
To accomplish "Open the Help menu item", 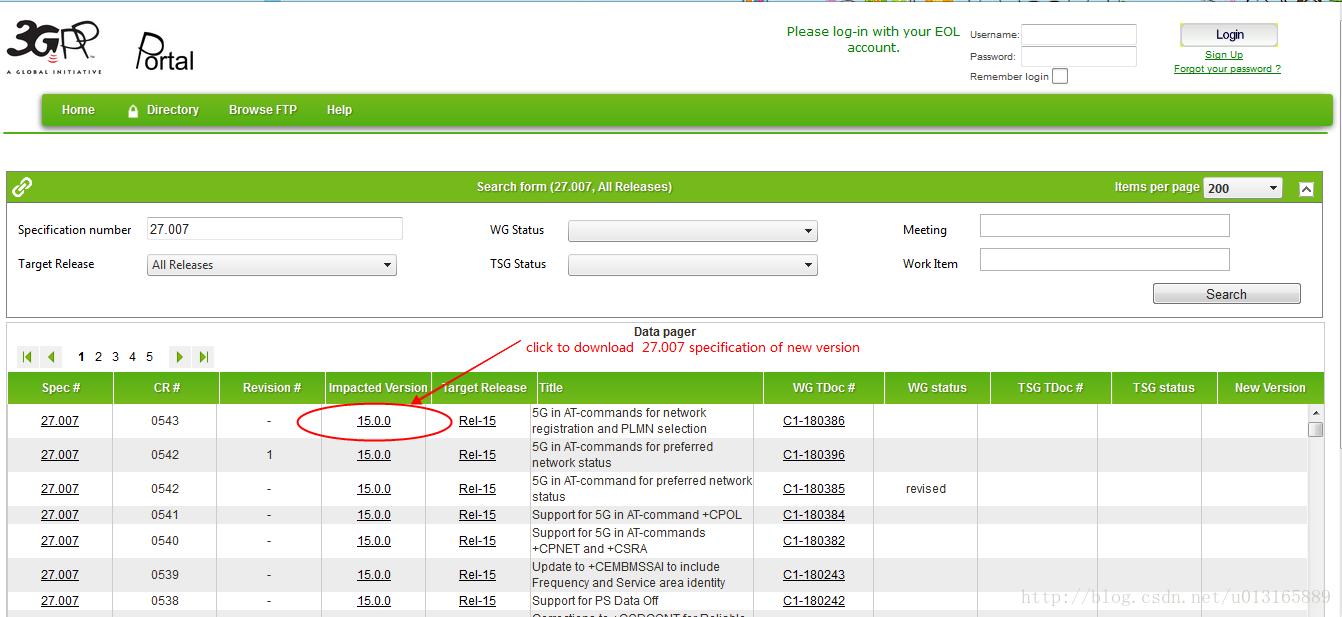I will [x=339, y=110].
